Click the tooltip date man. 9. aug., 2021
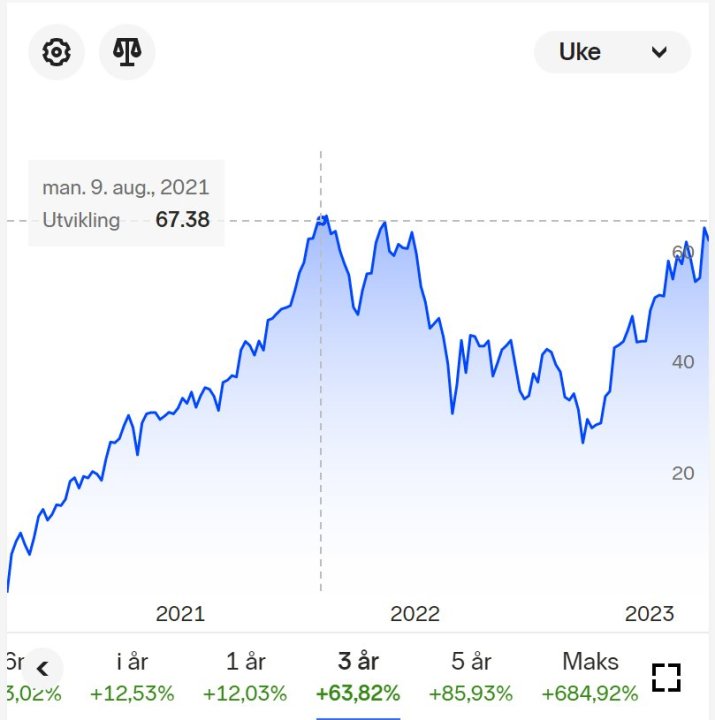 [126, 187]
